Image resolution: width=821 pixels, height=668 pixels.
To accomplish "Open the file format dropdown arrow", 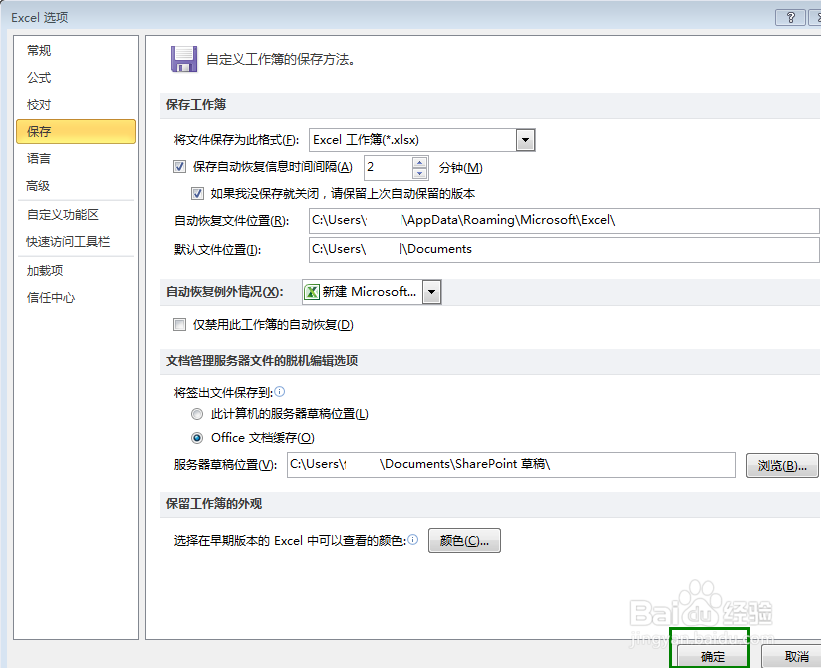I will (525, 140).
